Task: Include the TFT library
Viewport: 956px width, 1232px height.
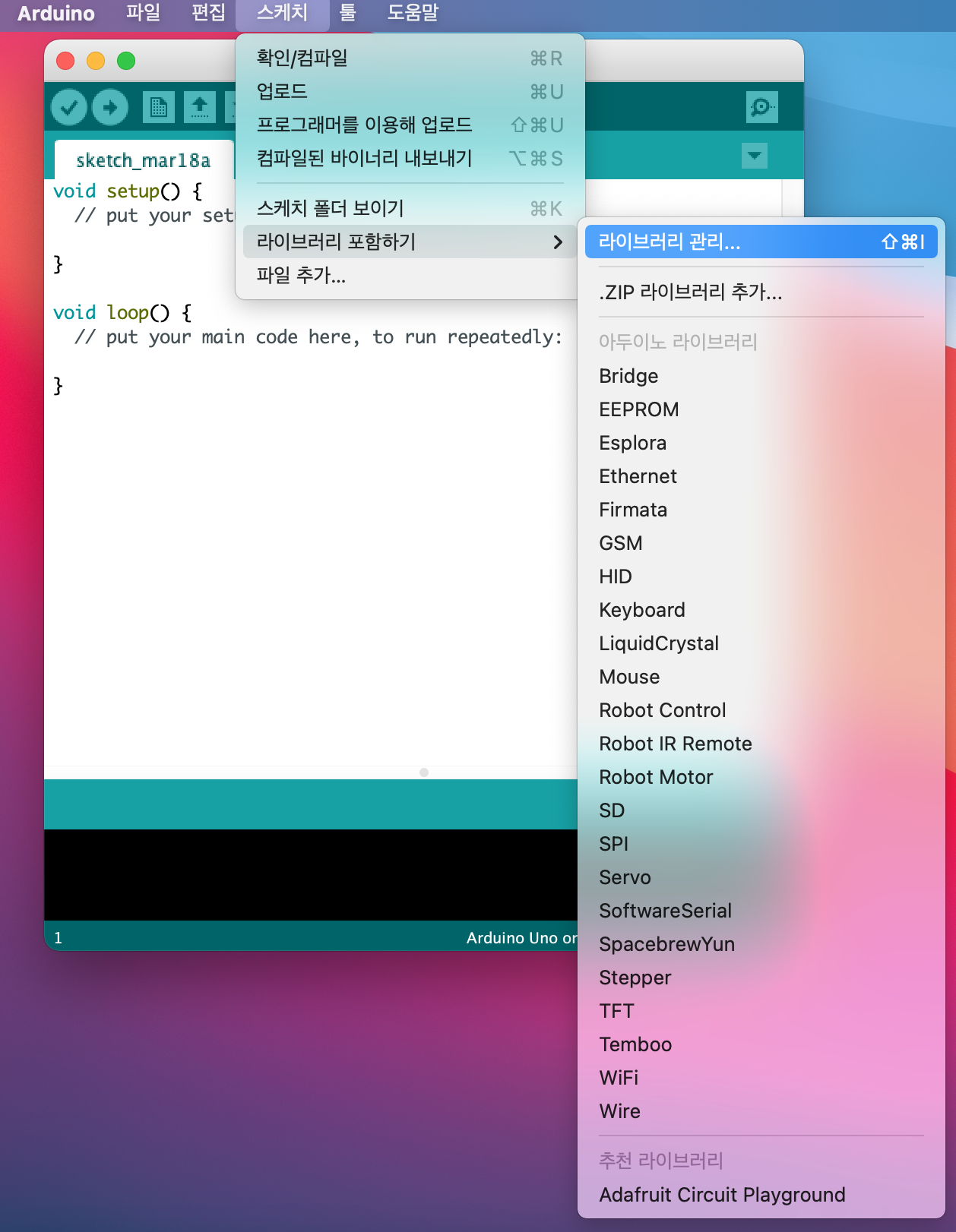Action: pyautogui.click(x=761, y=1011)
